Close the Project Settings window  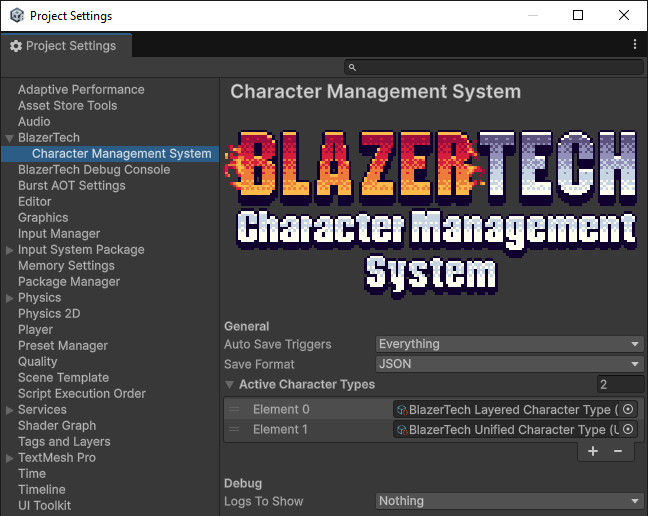tap(624, 15)
